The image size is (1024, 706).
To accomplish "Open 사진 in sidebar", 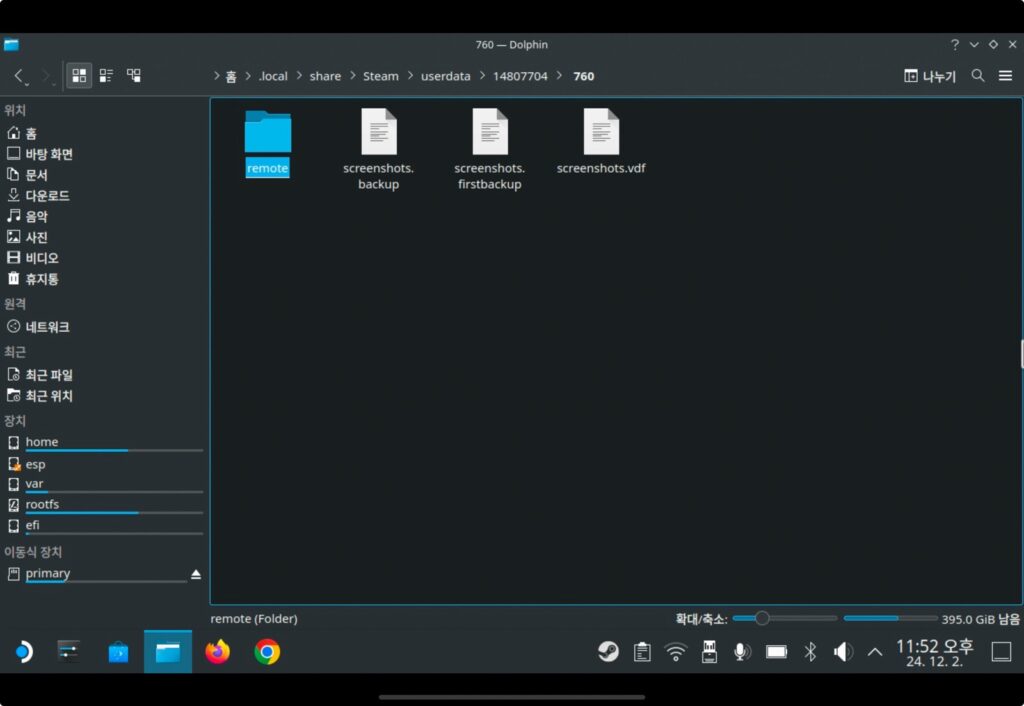I will coord(104,237).
